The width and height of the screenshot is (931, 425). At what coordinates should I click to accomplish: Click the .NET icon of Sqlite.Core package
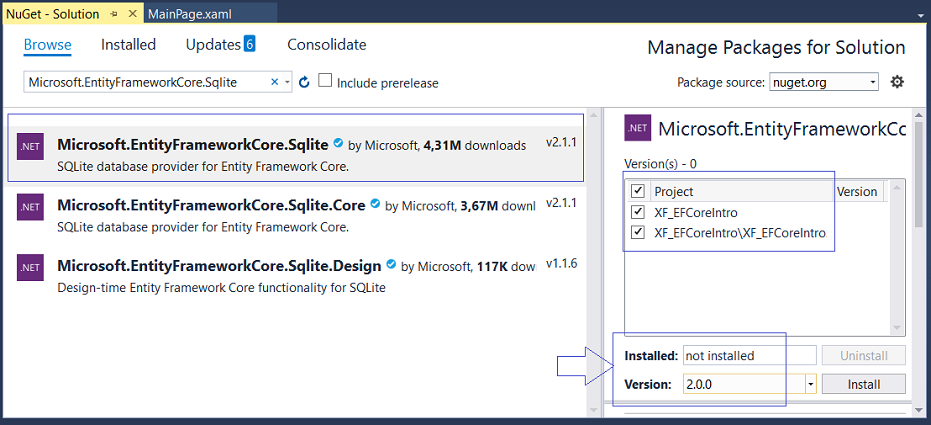click(x=28, y=206)
